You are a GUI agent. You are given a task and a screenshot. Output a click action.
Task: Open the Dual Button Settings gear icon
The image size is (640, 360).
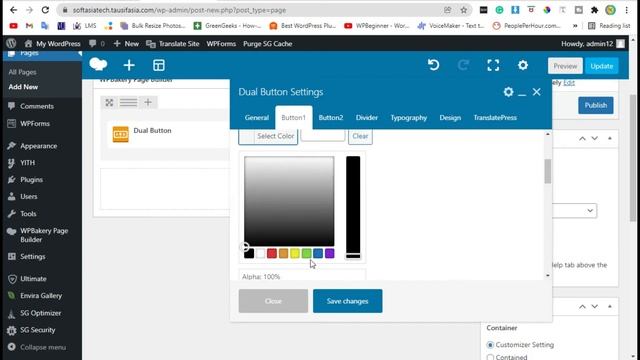(508, 92)
